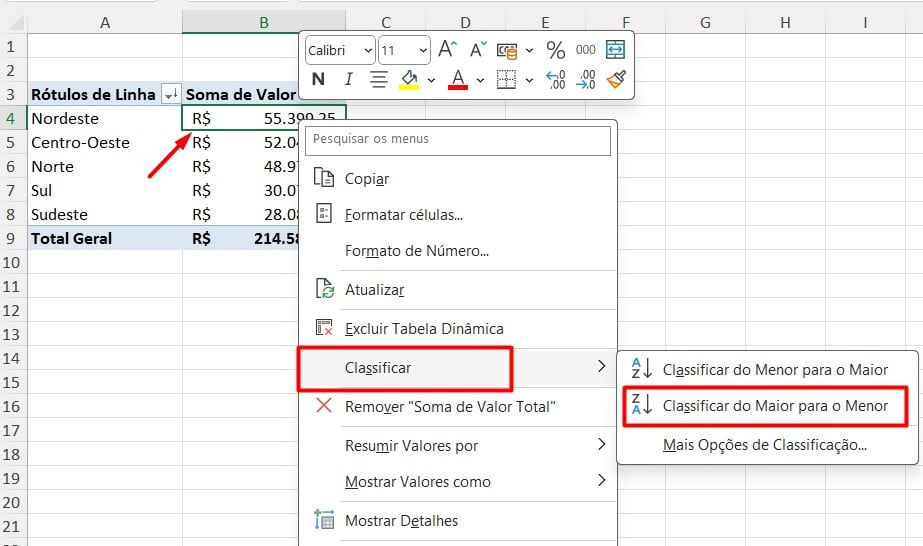Screen dimensions: 923x546
Task: Click the Increase Font Size icon
Action: 448,50
